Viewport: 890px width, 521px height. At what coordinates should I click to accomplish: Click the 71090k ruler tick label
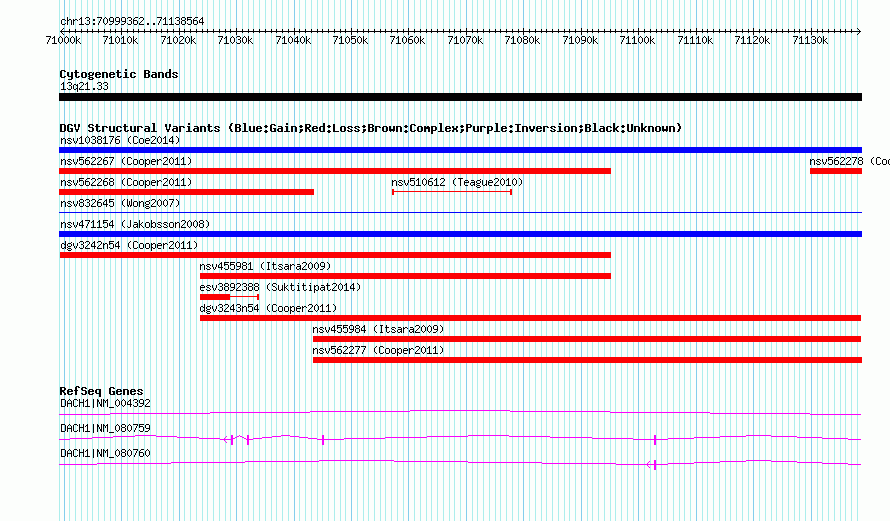(x=580, y=40)
